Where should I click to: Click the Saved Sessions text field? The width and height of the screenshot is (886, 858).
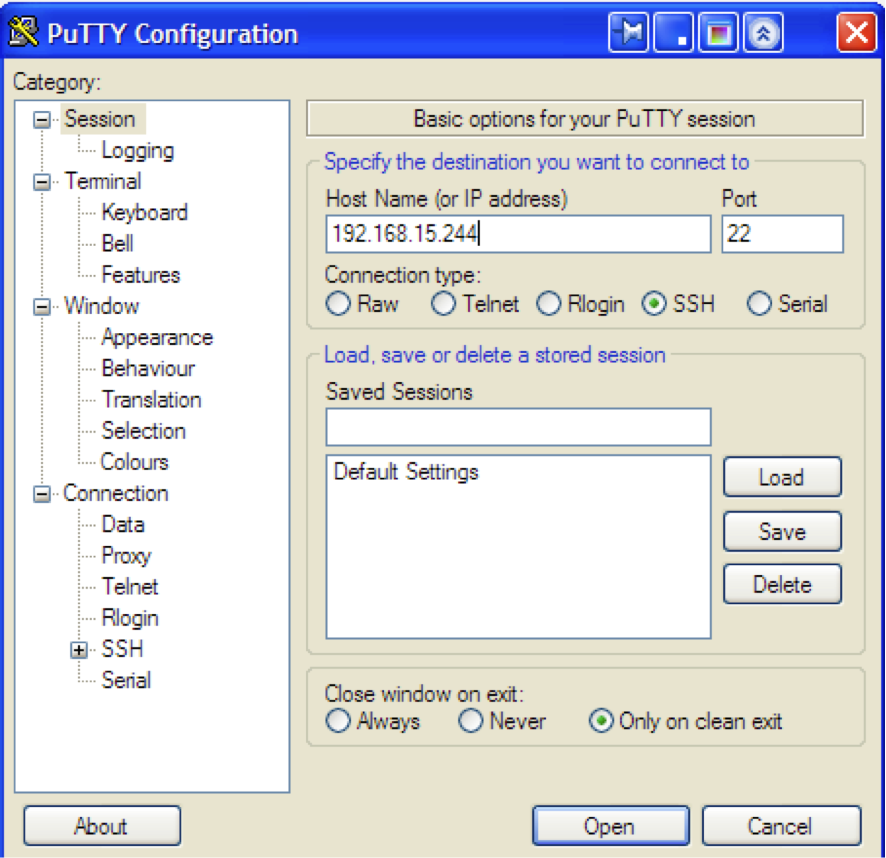click(x=518, y=427)
